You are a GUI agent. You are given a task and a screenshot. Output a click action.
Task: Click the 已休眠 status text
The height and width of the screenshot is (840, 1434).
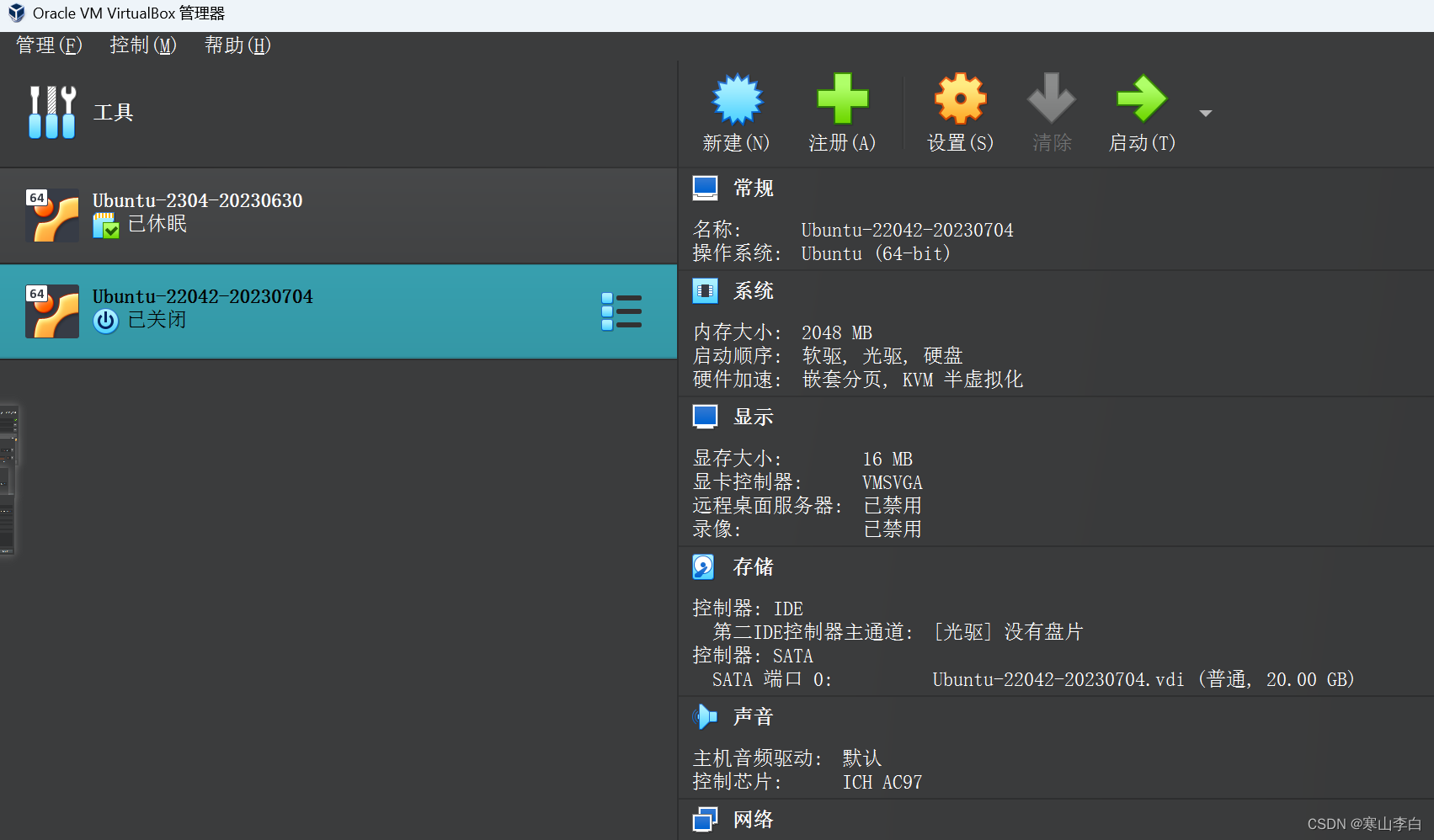pos(157,224)
